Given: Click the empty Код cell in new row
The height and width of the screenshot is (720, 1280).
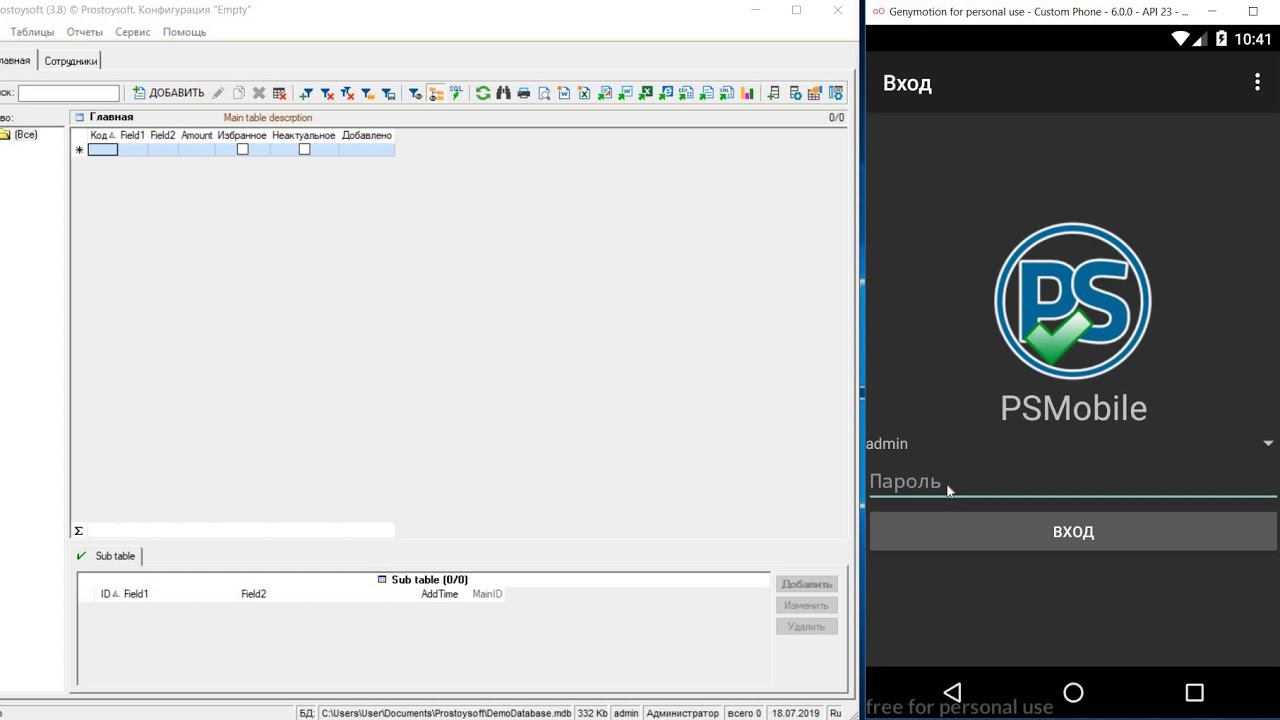Looking at the screenshot, I should pyautogui.click(x=103, y=149).
